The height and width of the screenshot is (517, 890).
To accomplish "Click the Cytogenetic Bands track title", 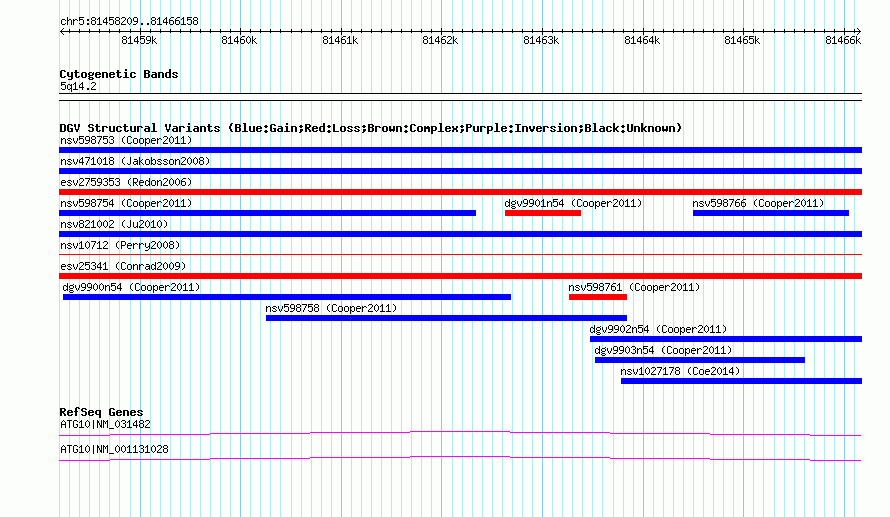I will tap(119, 74).
